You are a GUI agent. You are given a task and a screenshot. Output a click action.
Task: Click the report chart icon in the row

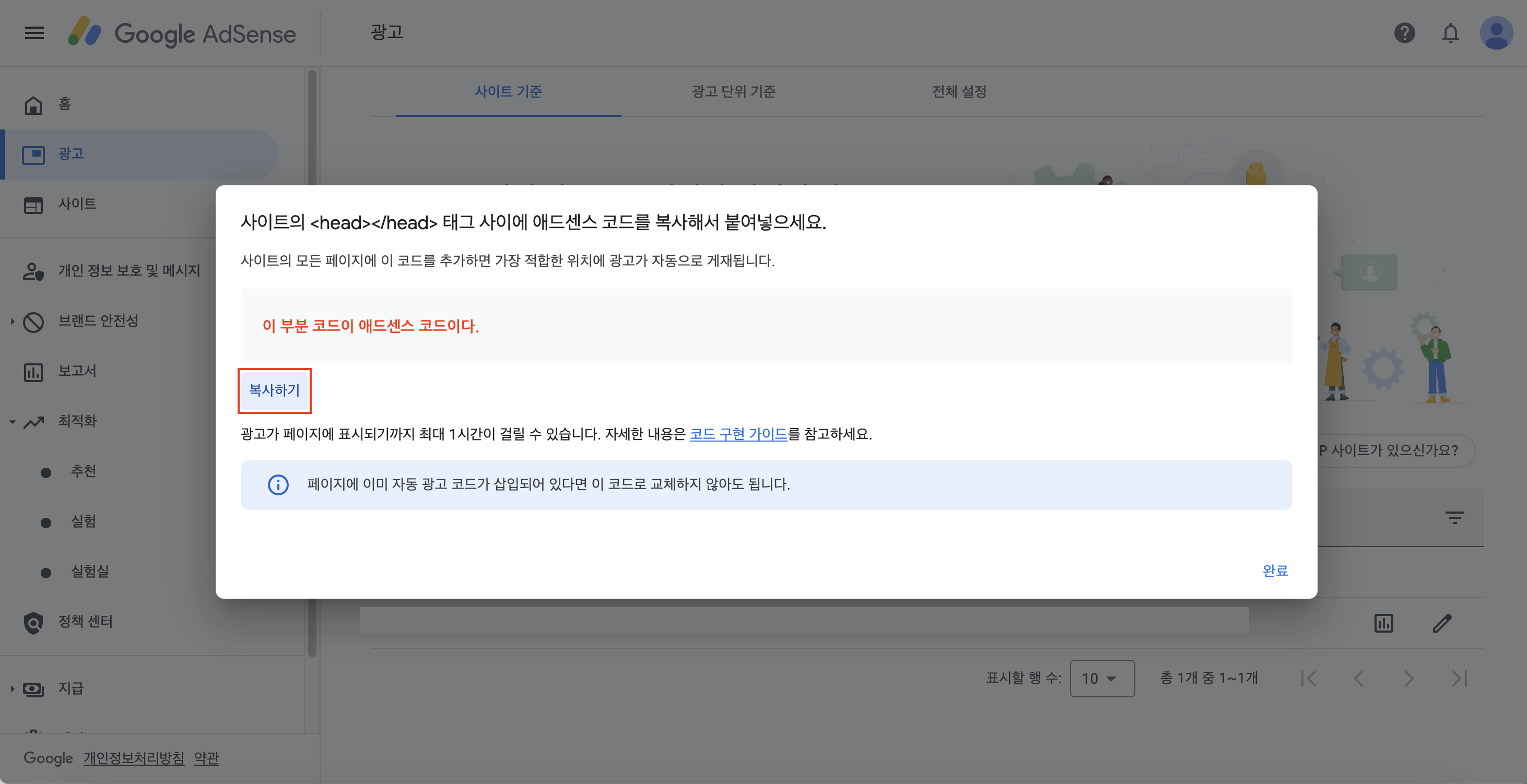tap(1383, 623)
